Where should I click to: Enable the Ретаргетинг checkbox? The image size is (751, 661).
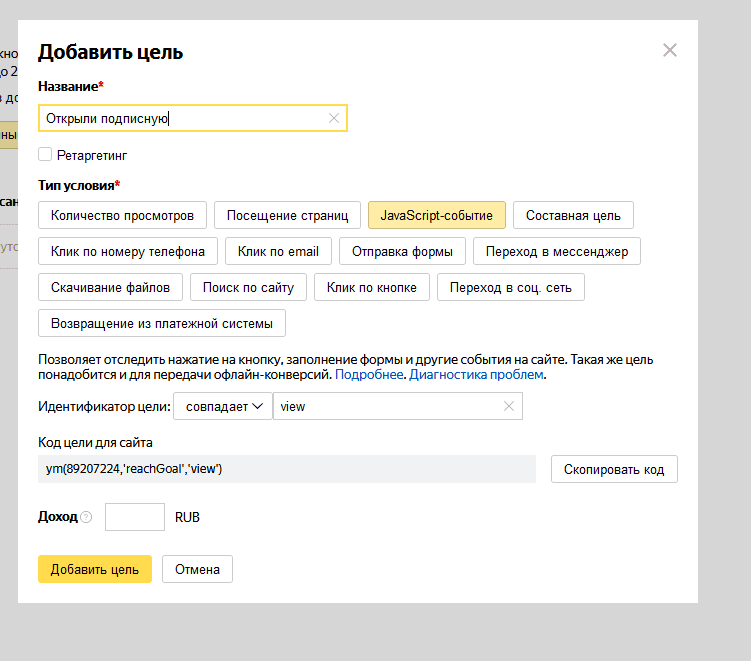[x=45, y=155]
